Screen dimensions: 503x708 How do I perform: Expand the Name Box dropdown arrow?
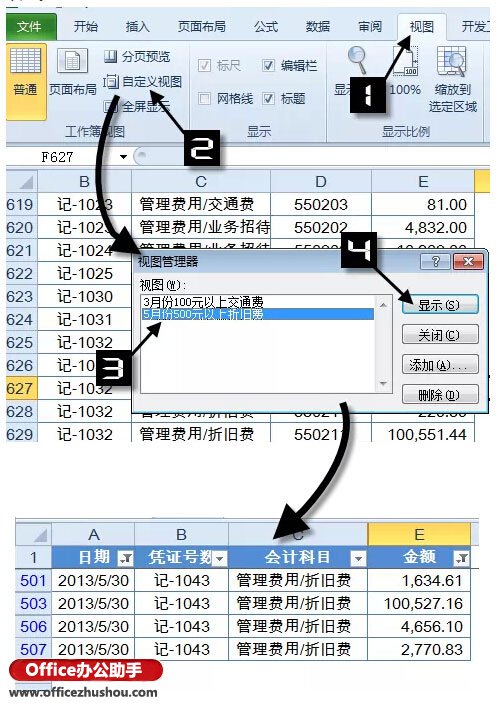tap(123, 157)
